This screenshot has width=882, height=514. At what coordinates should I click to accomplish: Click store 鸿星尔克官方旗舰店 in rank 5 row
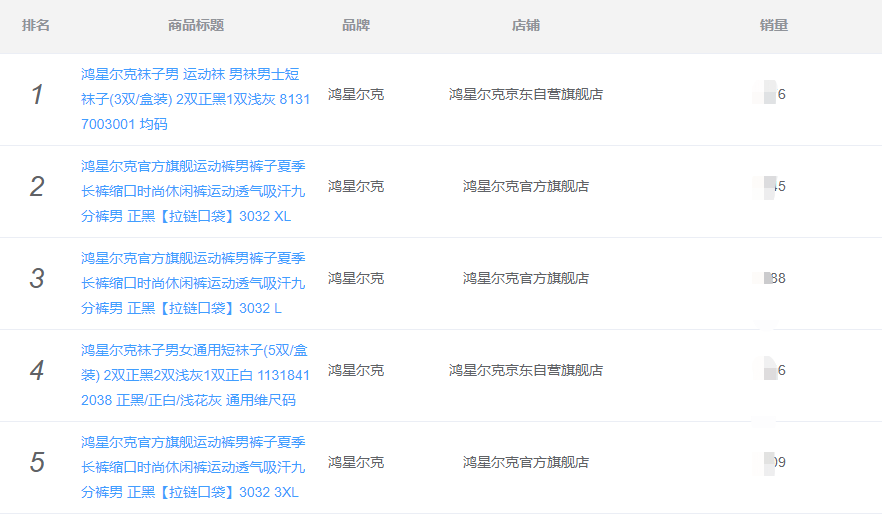(526, 462)
